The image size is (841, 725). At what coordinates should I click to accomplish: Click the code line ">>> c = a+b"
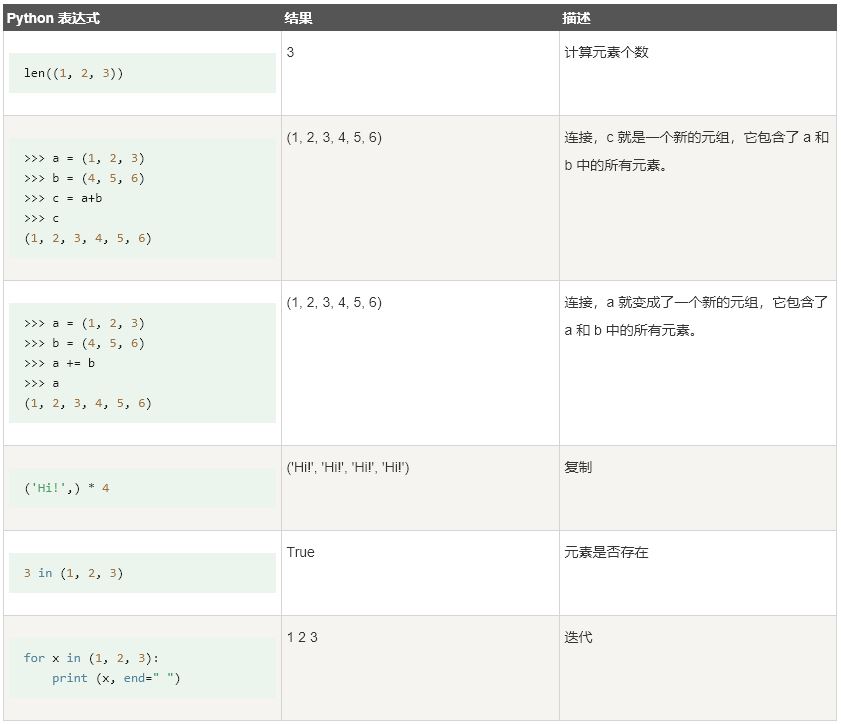(64, 198)
